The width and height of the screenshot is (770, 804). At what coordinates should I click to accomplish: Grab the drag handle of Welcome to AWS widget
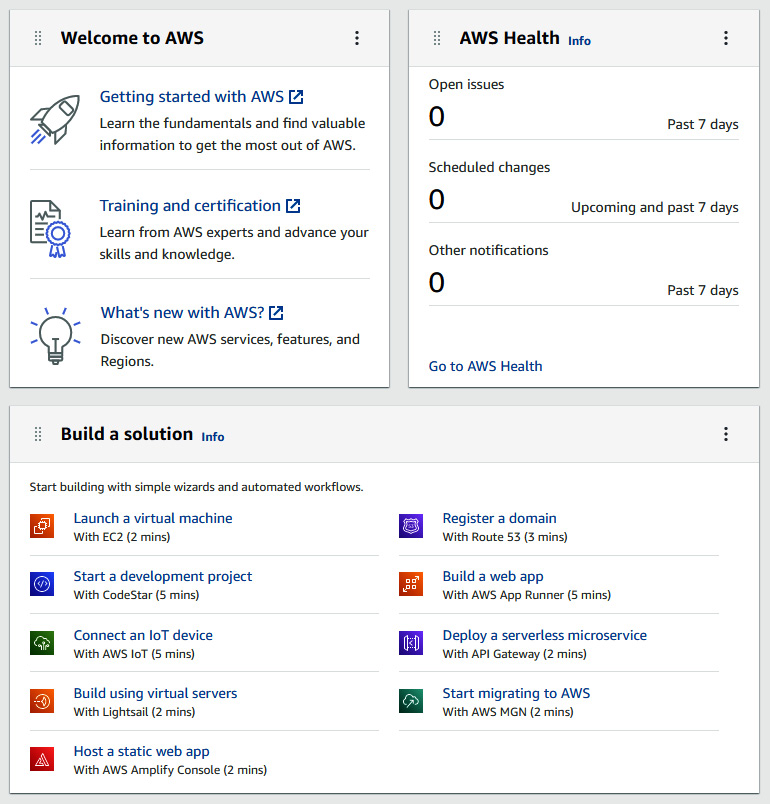(x=38, y=38)
